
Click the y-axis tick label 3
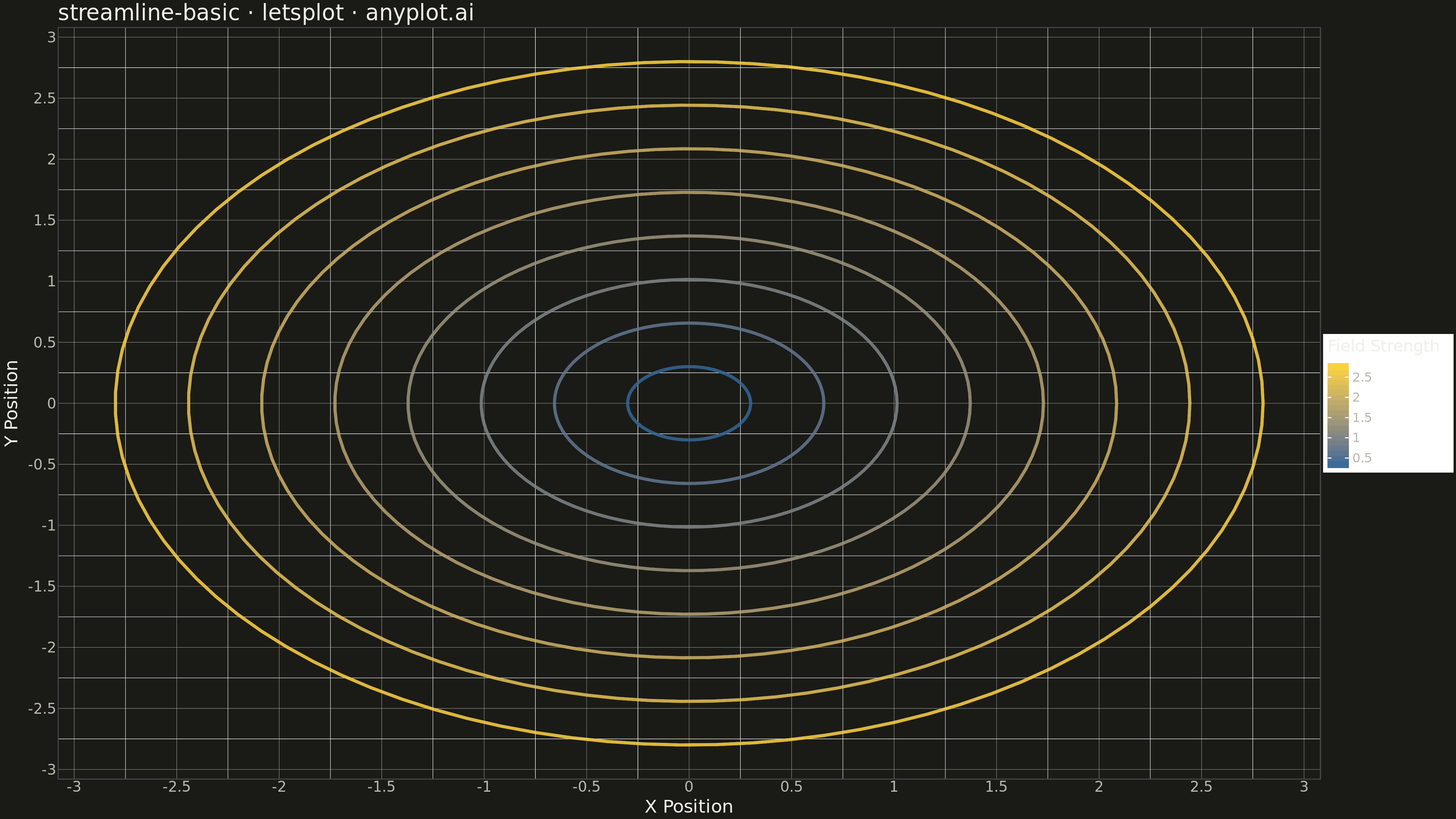[x=52, y=37]
